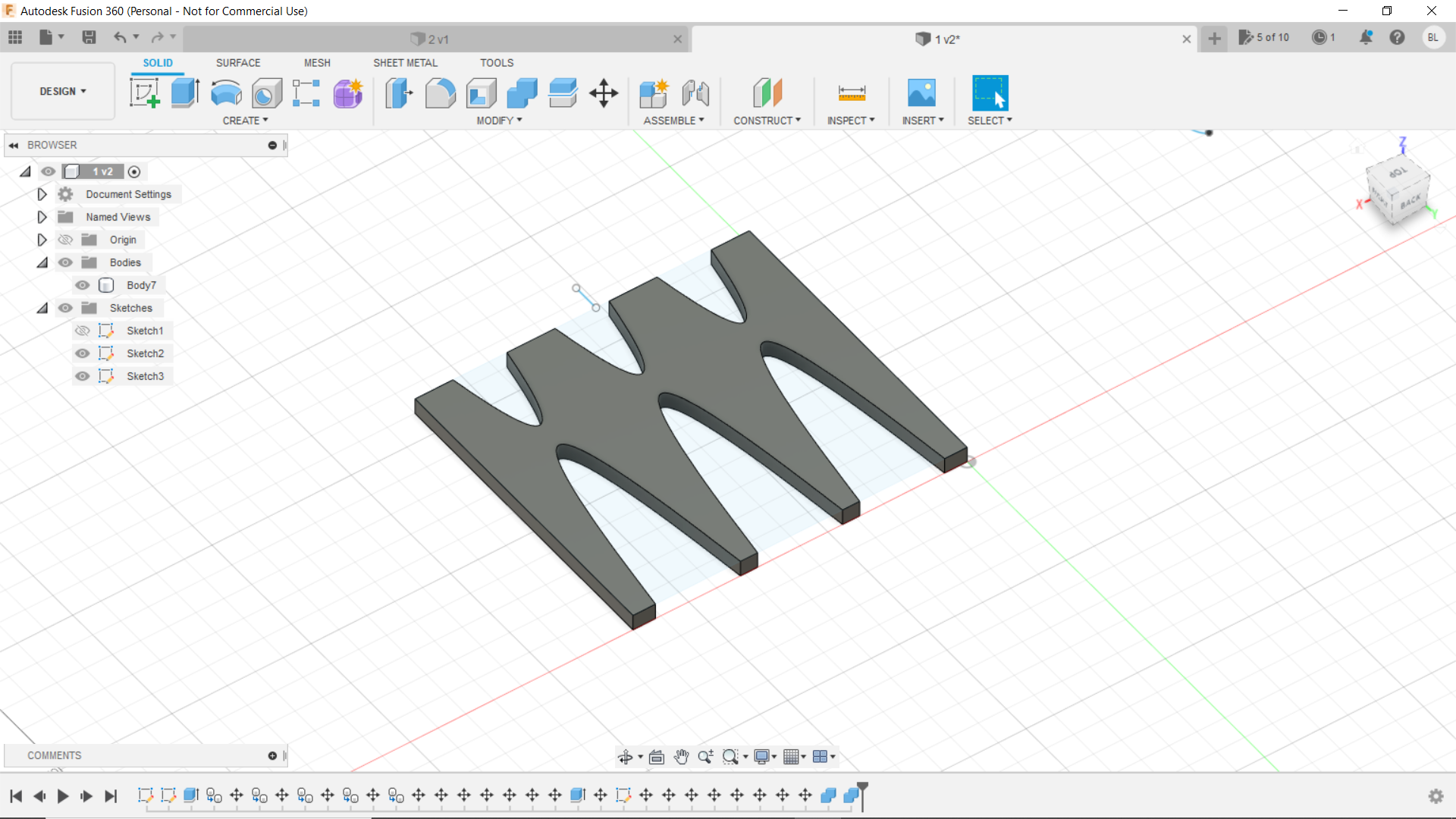
Task: Use the Move/Copy tool
Action: [x=603, y=93]
